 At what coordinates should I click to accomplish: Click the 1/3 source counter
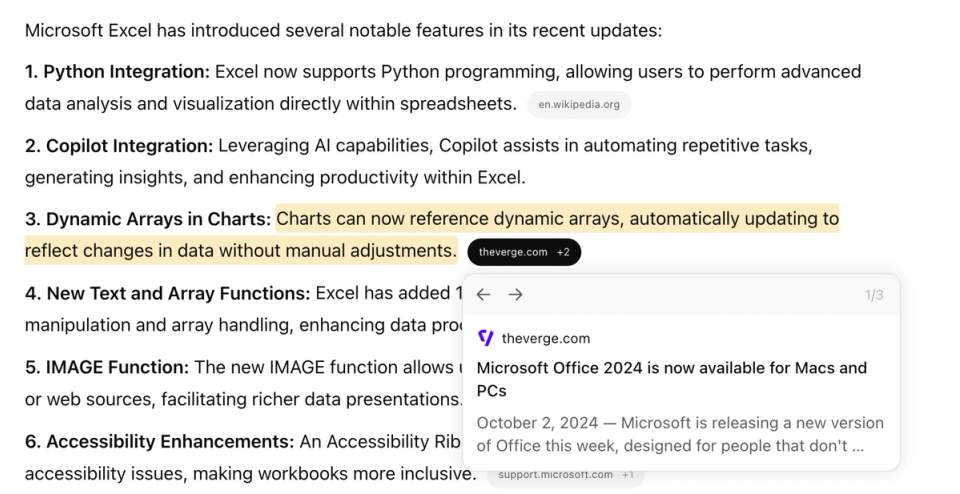tap(873, 296)
